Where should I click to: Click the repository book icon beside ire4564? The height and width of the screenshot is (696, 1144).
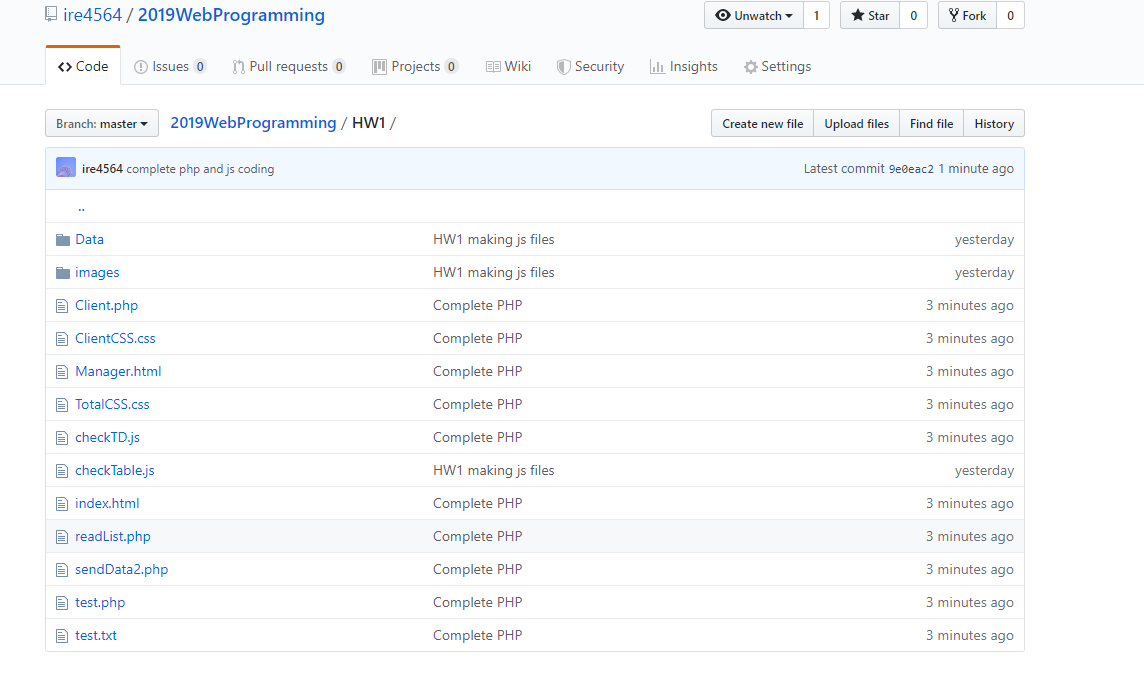[50, 15]
